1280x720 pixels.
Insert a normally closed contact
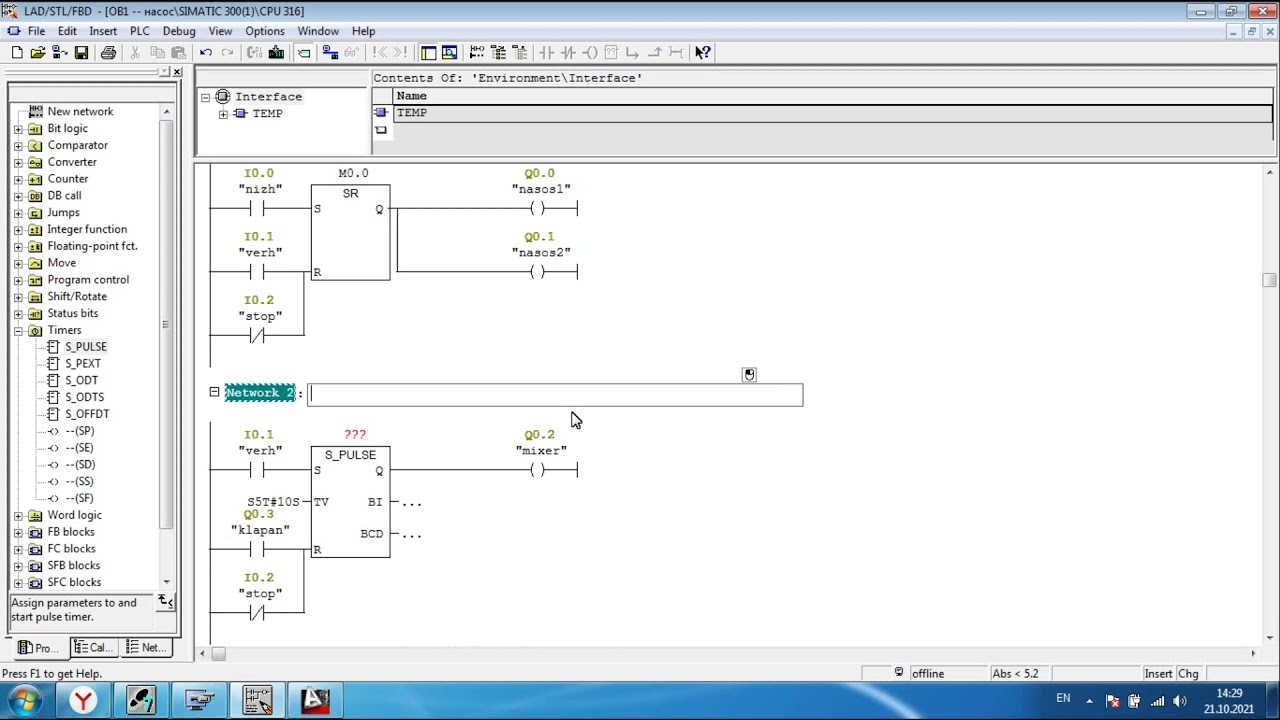(568, 53)
